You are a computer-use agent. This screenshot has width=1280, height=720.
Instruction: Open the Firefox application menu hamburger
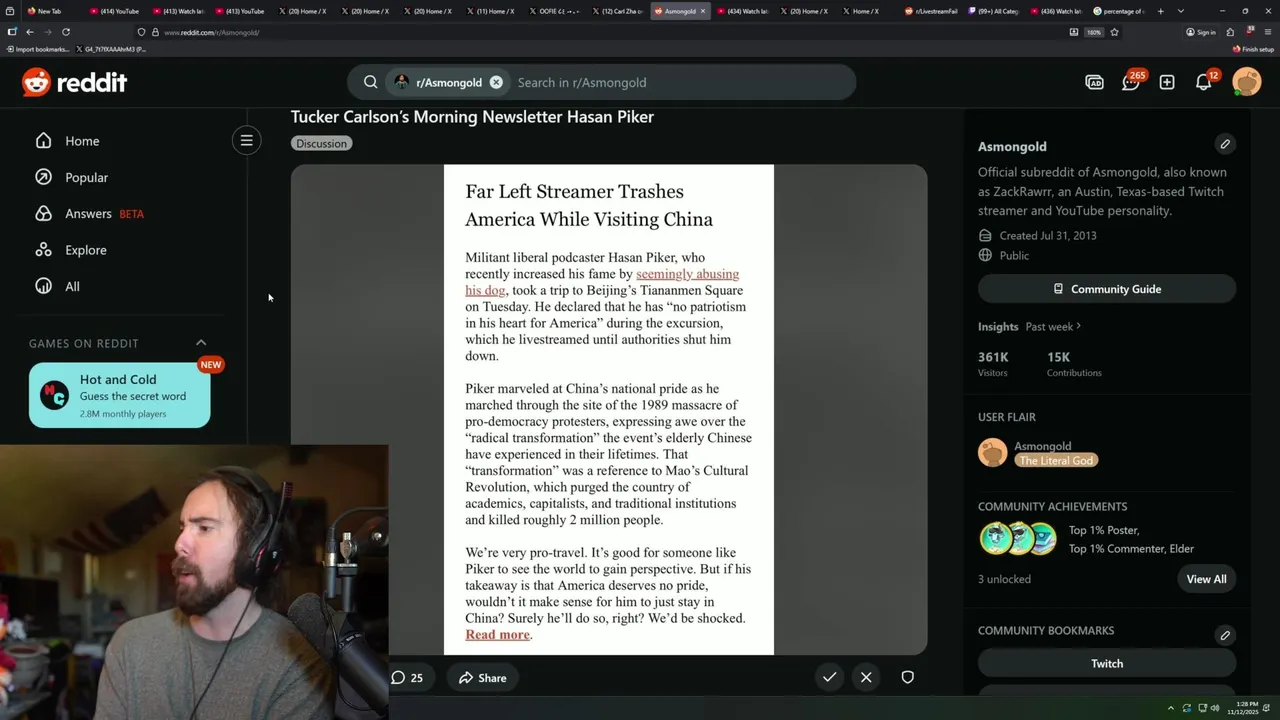point(1268,32)
